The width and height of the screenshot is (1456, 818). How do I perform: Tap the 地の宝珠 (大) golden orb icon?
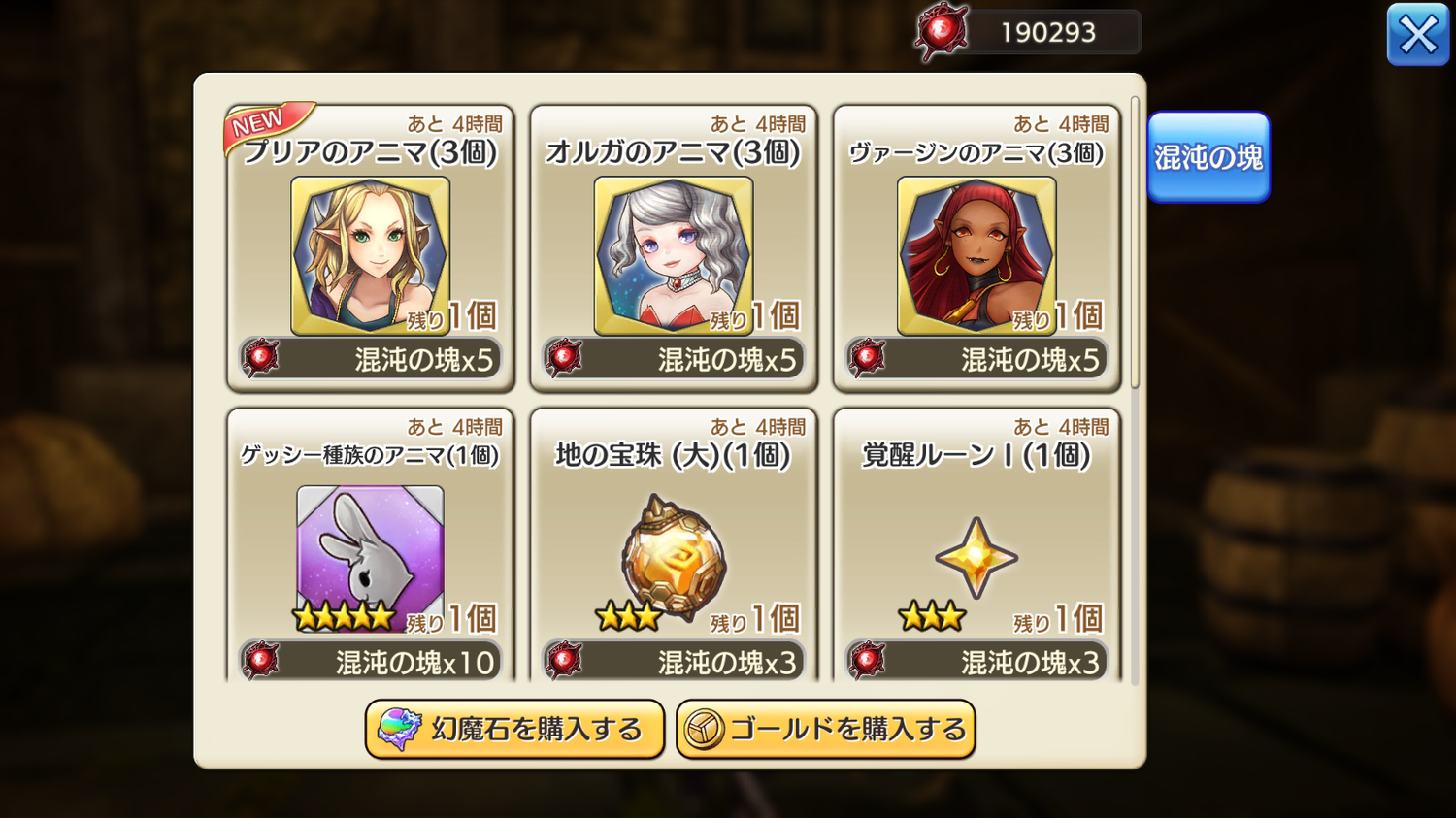coord(674,557)
